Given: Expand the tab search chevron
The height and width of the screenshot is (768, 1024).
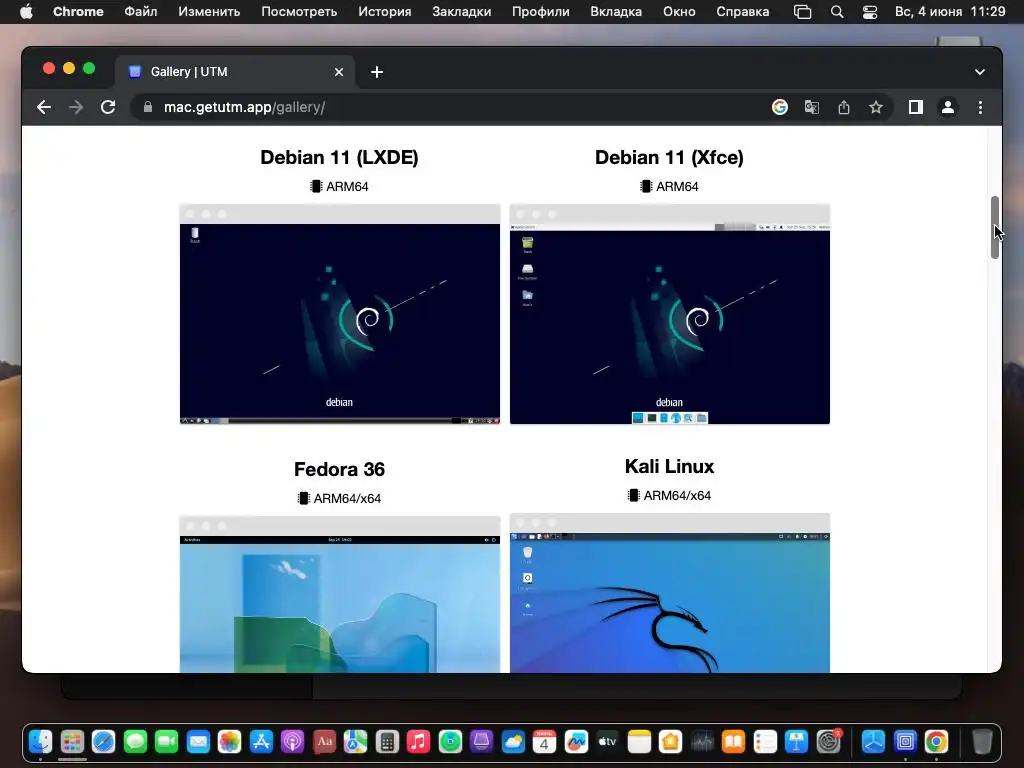Looking at the screenshot, I should click(x=980, y=72).
